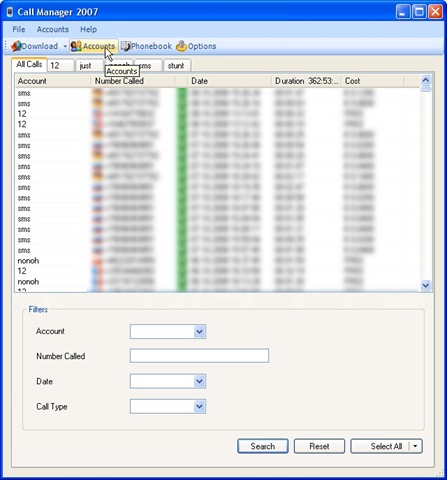447x480 pixels.
Task: Open the Download dropdown arrow
Action: (65, 46)
